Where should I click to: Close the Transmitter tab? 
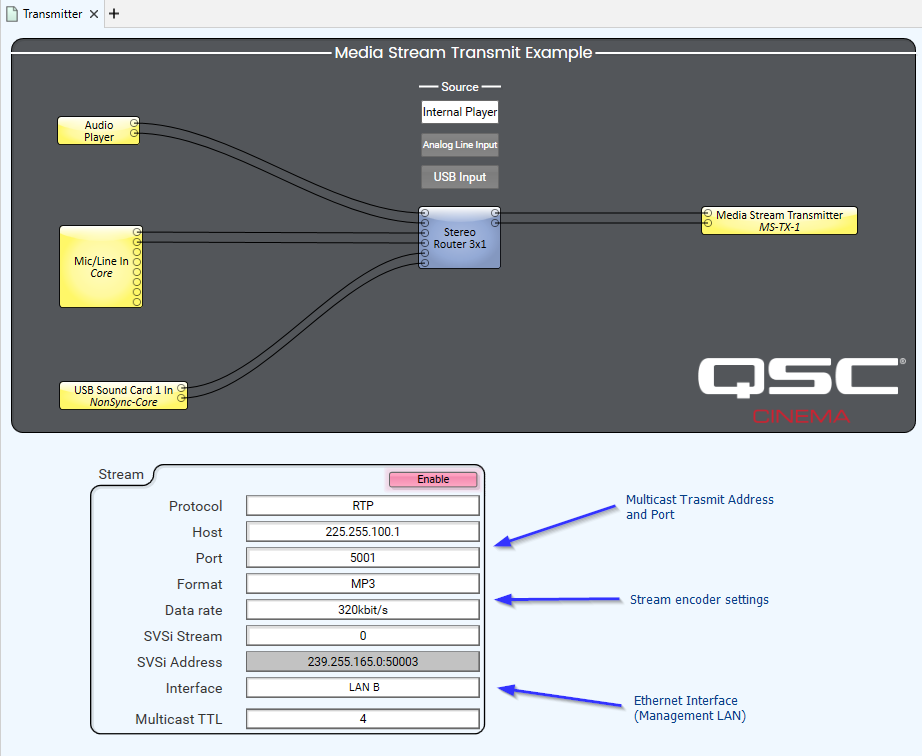click(x=94, y=14)
